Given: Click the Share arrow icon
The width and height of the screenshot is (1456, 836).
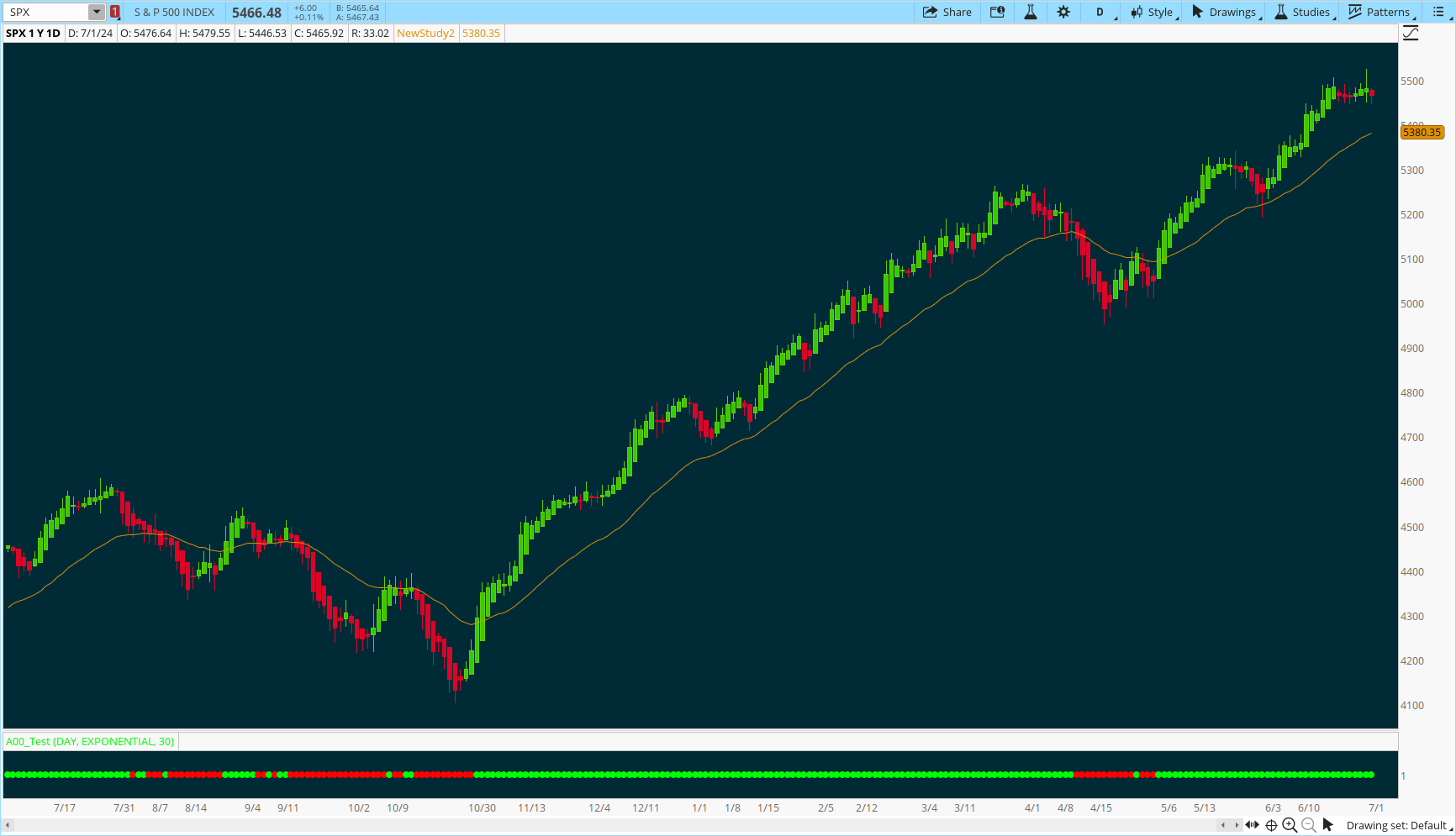Looking at the screenshot, I should point(930,12).
